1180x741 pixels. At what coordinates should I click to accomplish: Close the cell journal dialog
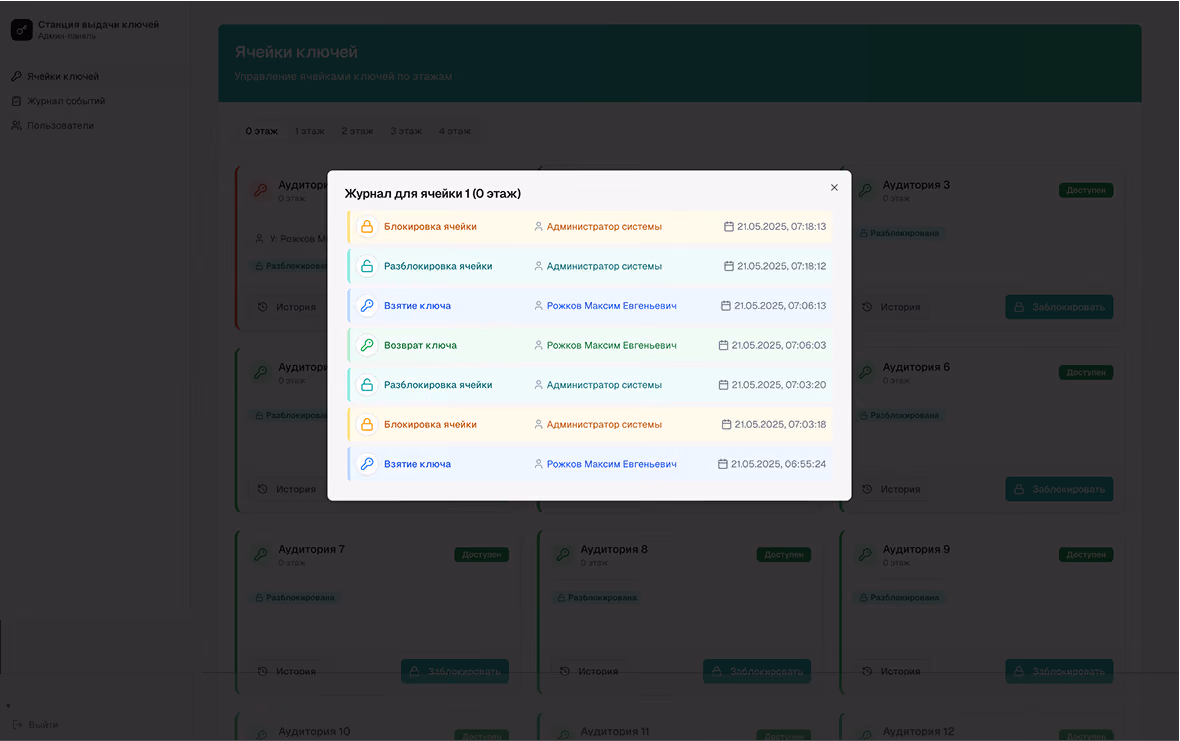coord(834,187)
